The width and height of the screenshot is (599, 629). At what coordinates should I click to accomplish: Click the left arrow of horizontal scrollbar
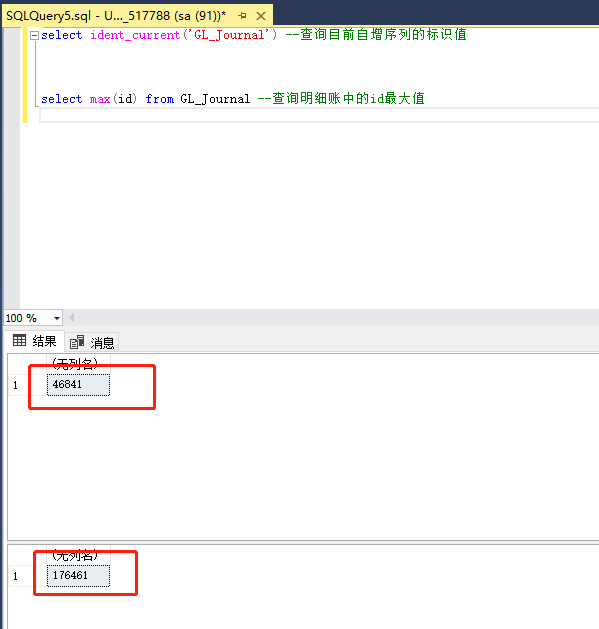pyautogui.click(x=72, y=318)
